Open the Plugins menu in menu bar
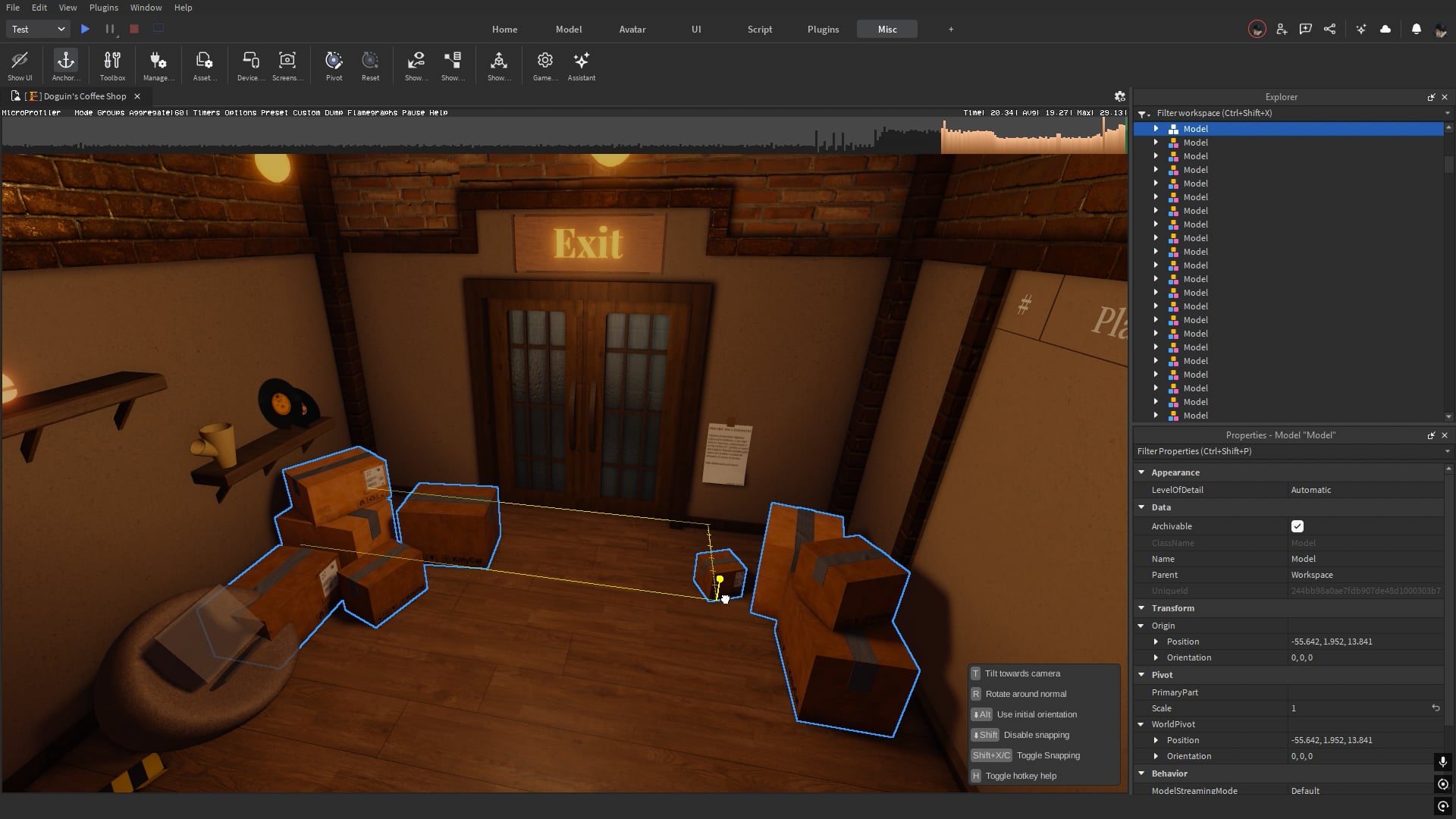Viewport: 1456px width, 819px height. click(x=104, y=8)
